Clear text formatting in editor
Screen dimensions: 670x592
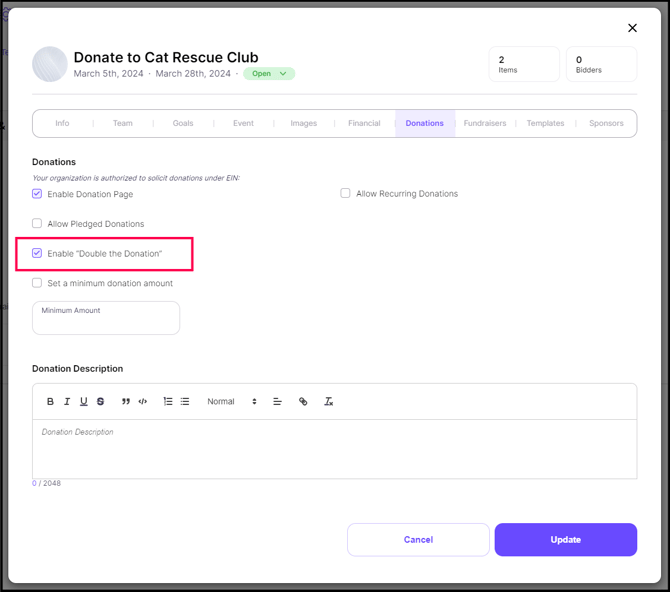pyautogui.click(x=328, y=402)
